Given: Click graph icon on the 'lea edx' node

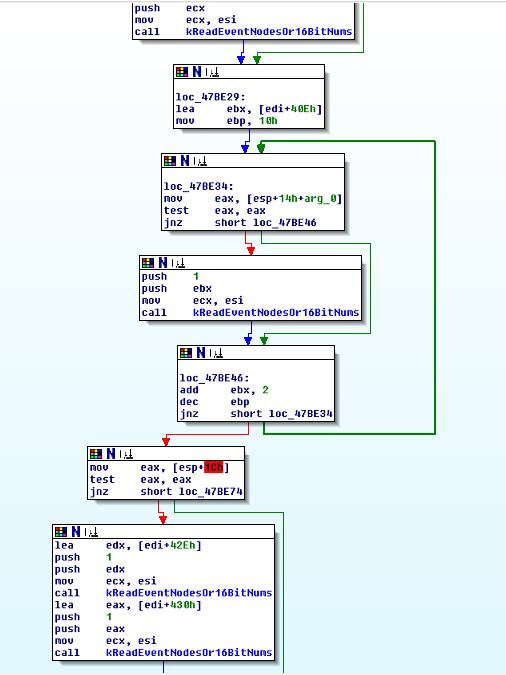Looking at the screenshot, I should [91, 532].
